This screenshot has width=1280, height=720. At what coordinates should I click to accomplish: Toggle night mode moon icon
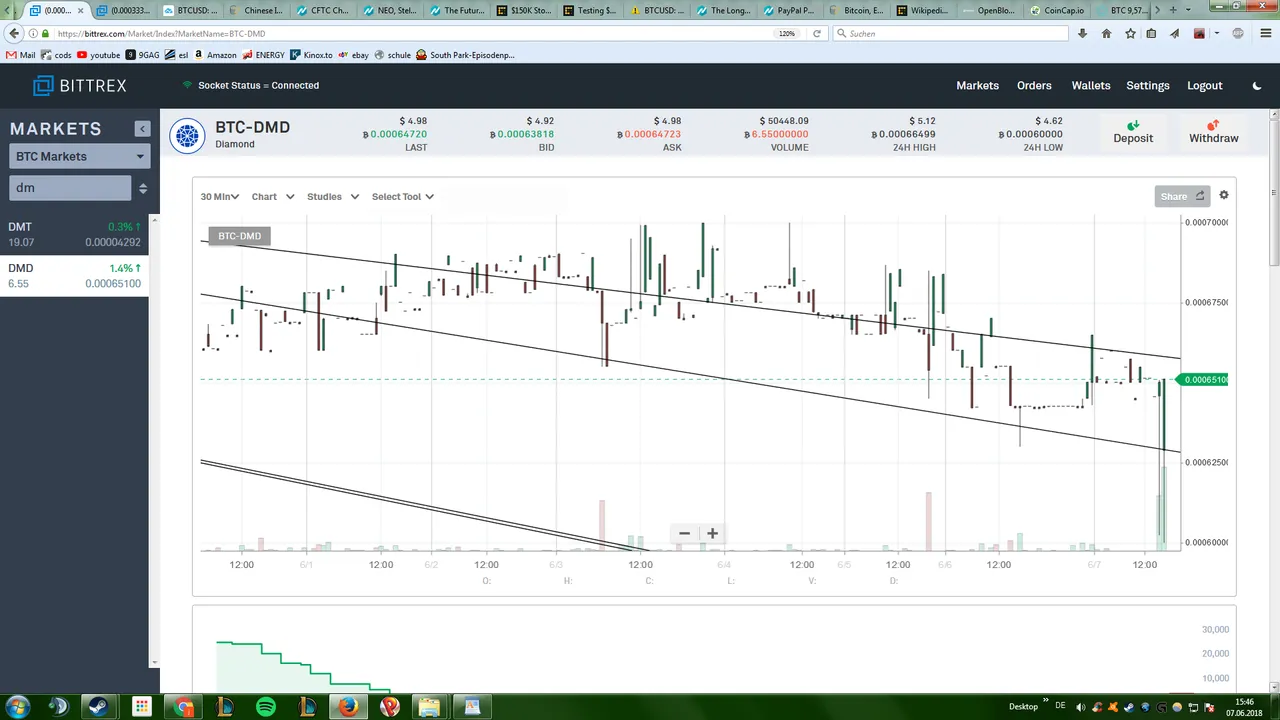click(x=1257, y=86)
